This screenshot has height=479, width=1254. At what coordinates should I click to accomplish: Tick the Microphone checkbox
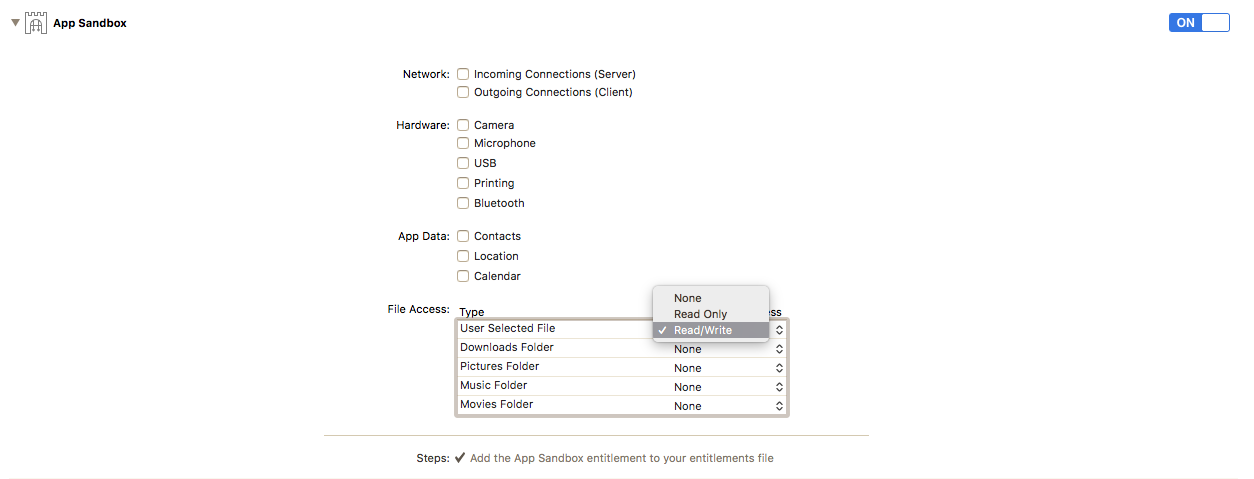(x=463, y=143)
